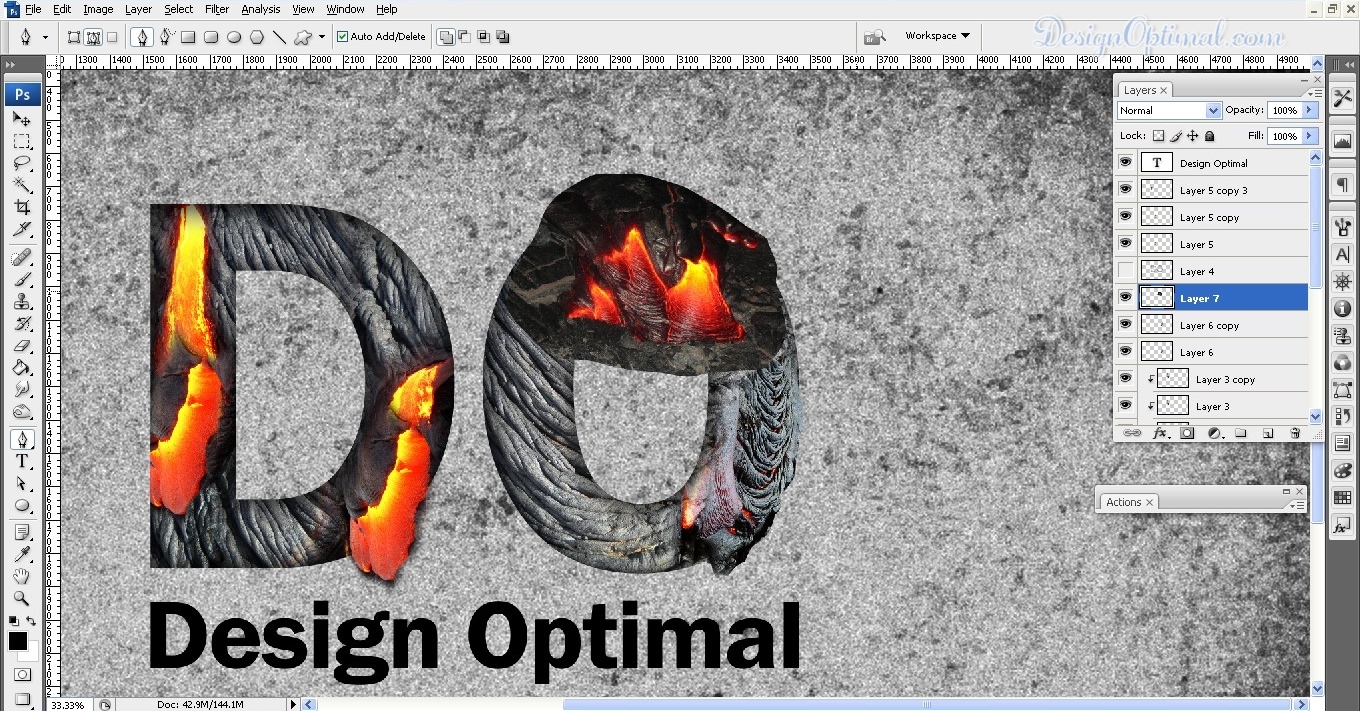The image size is (1360, 711).
Task: Choose the Rectangle shape in options bar
Action: point(188,37)
